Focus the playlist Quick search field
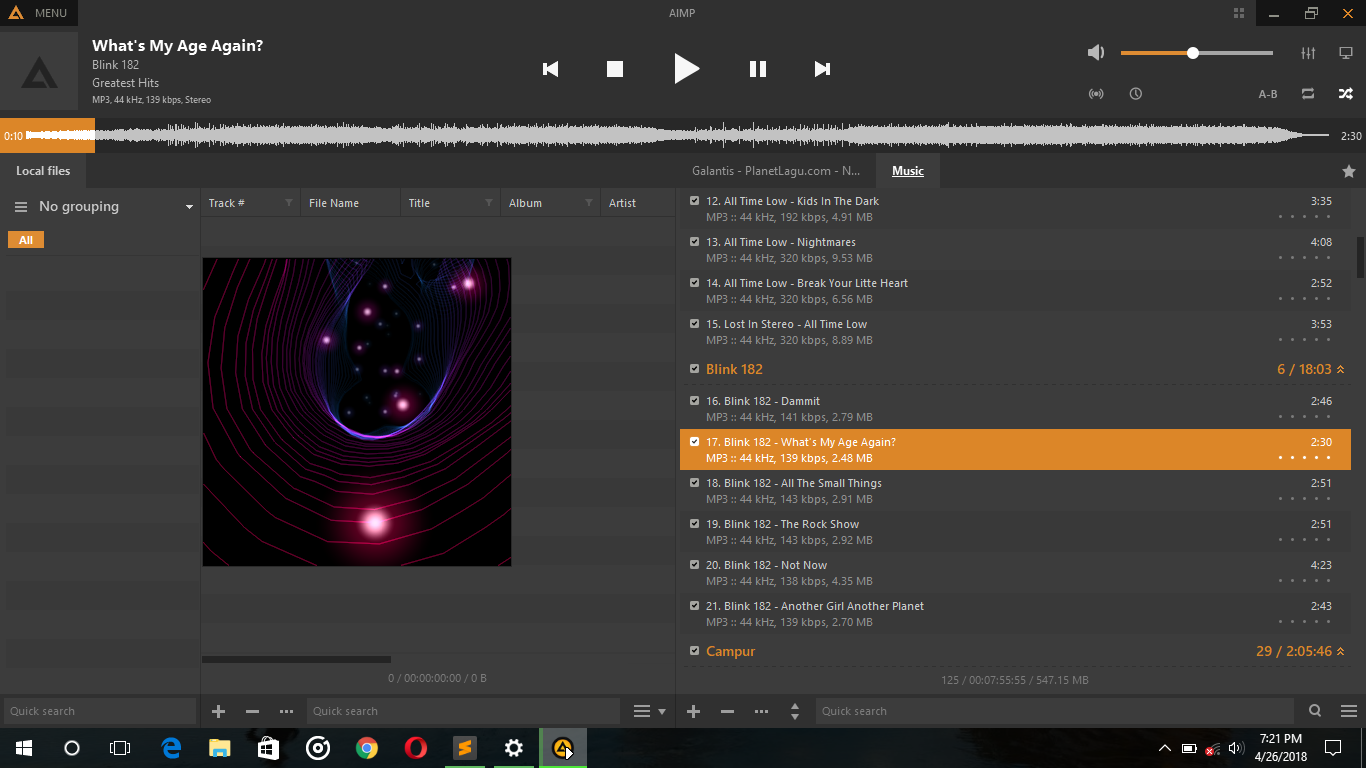This screenshot has width=1366, height=768. click(1056, 711)
